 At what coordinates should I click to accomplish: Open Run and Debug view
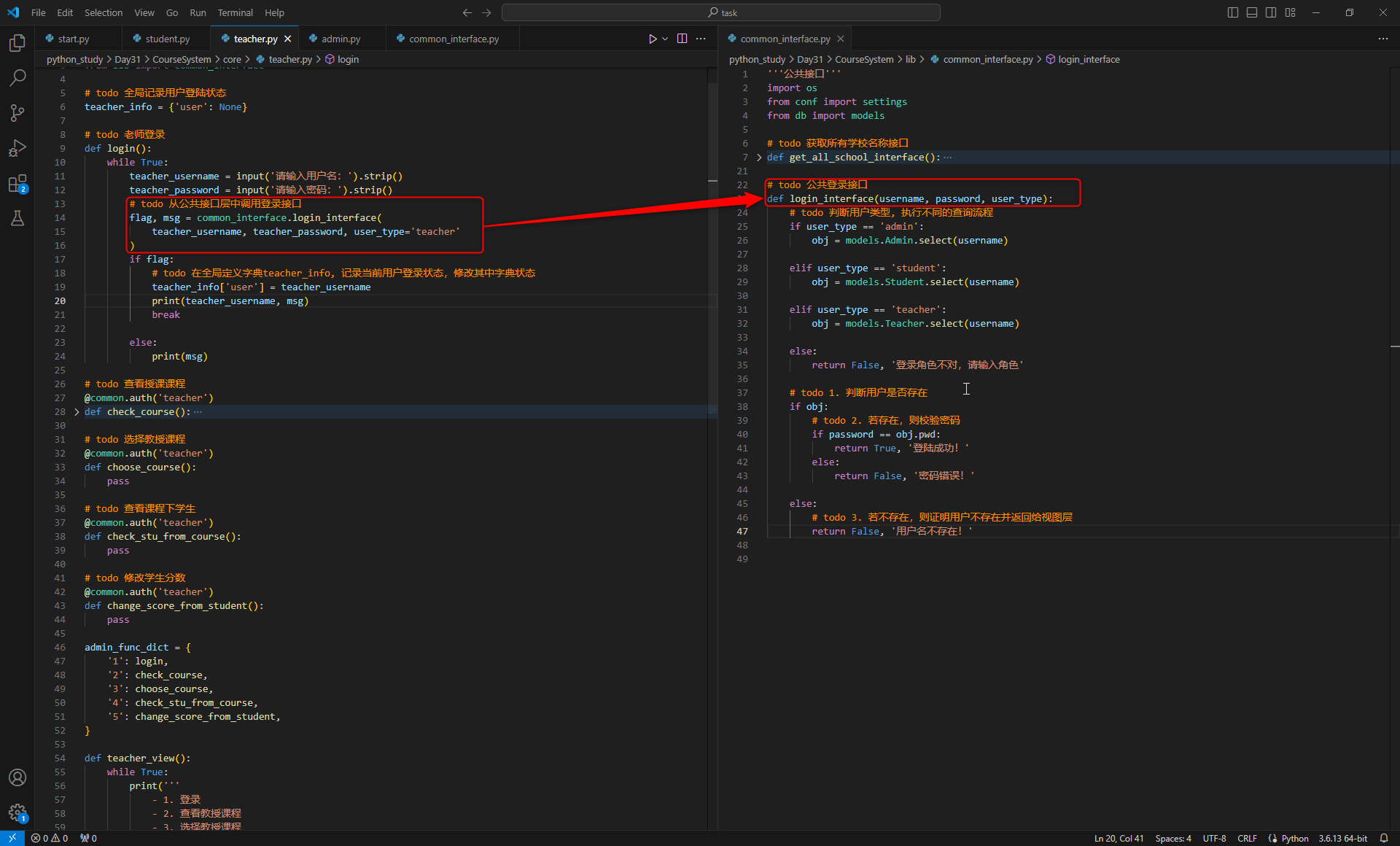17,148
